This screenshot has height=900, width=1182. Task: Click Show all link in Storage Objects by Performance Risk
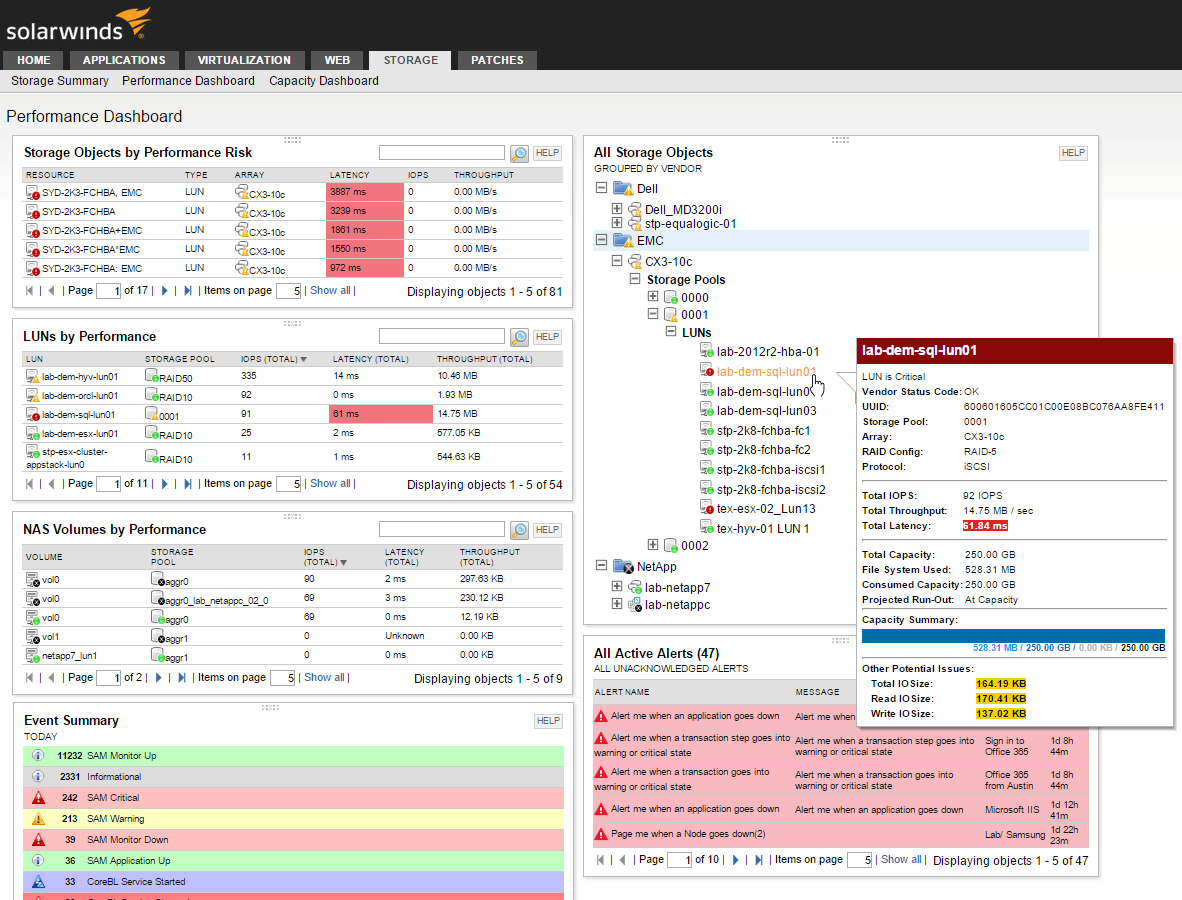click(330, 290)
